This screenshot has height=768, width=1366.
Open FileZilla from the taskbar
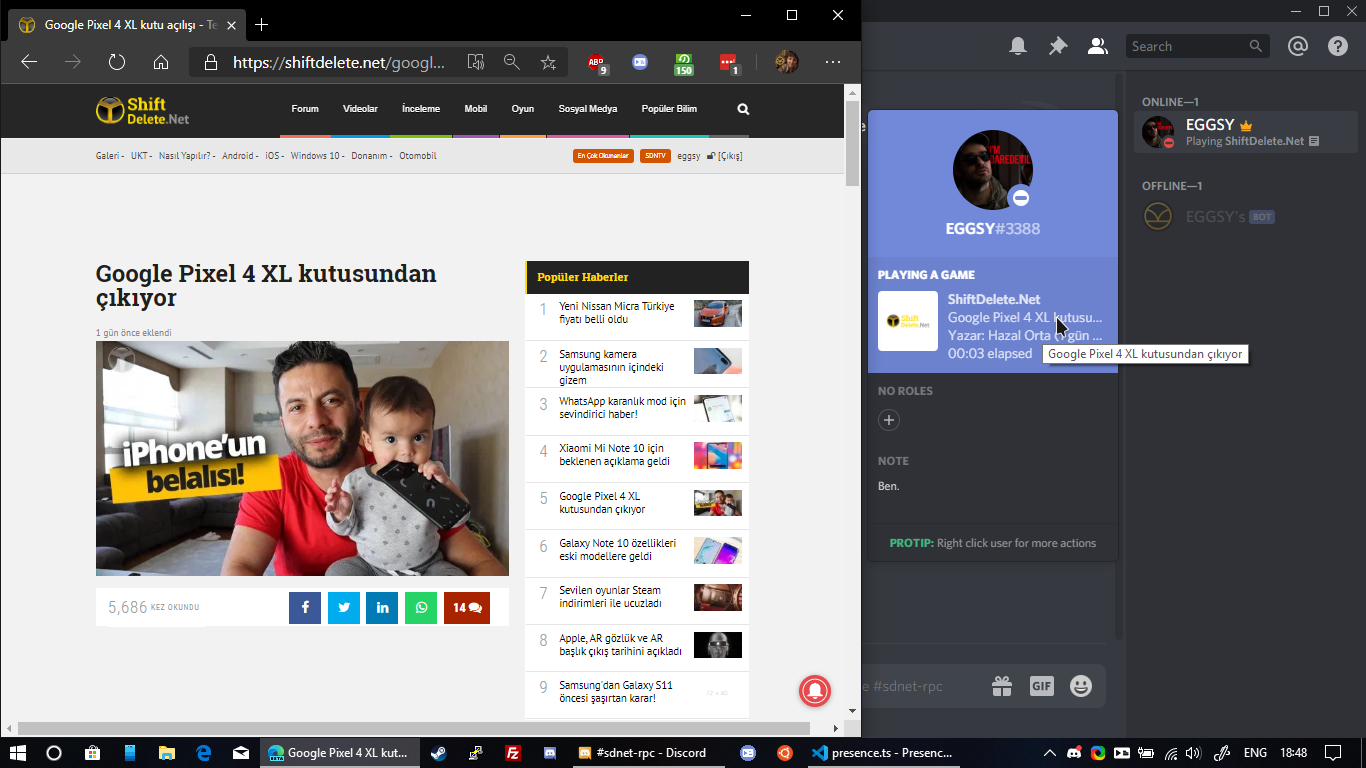(x=512, y=753)
